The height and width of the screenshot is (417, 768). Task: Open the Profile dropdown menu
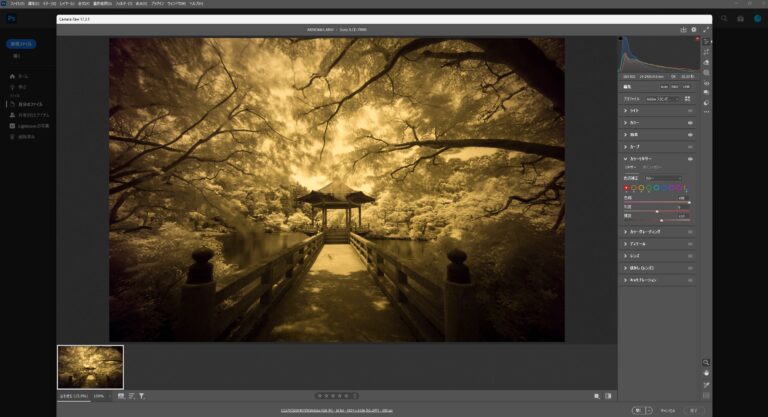pos(661,99)
